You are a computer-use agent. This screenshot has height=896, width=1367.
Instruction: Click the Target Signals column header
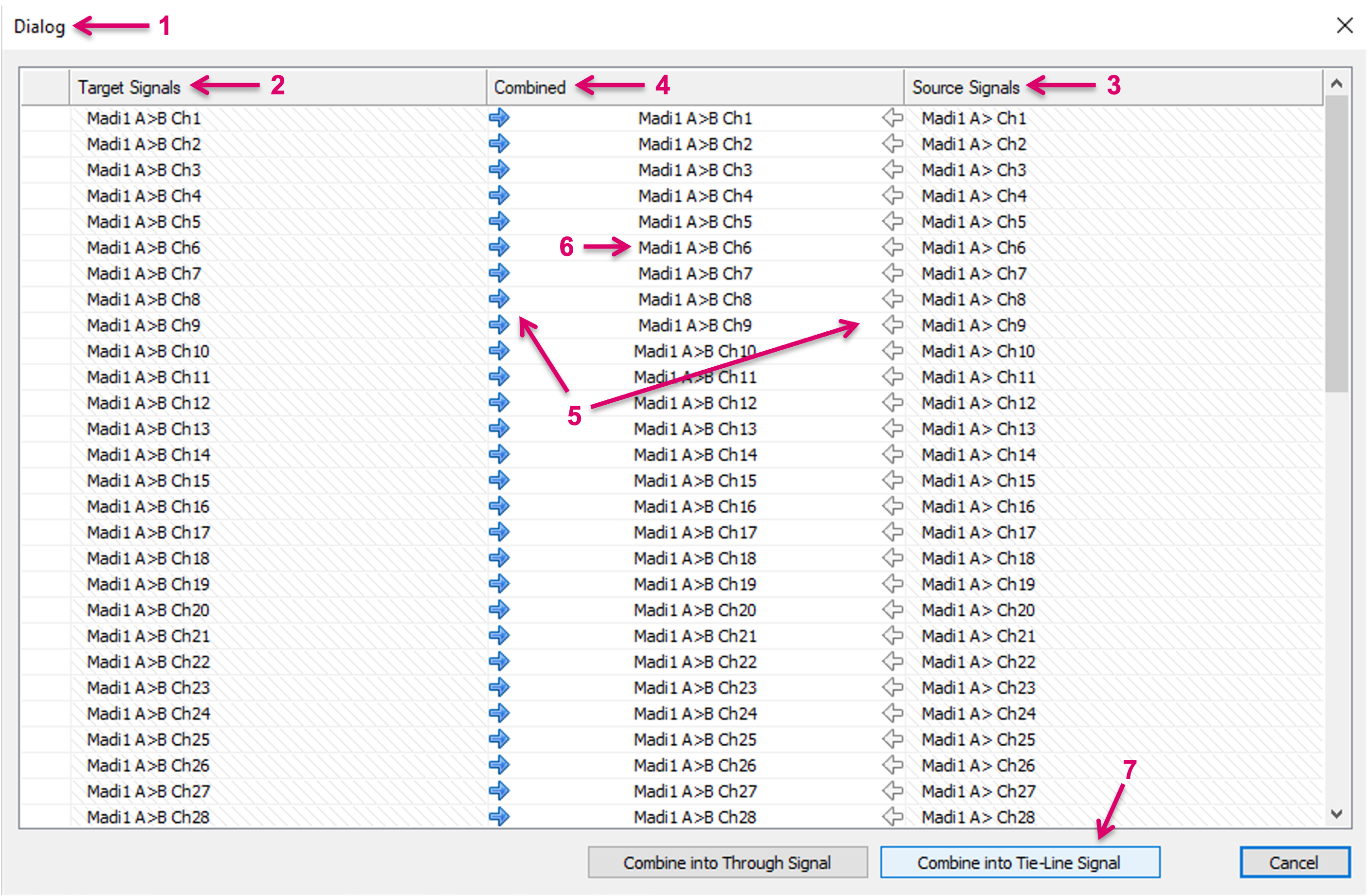point(129,87)
